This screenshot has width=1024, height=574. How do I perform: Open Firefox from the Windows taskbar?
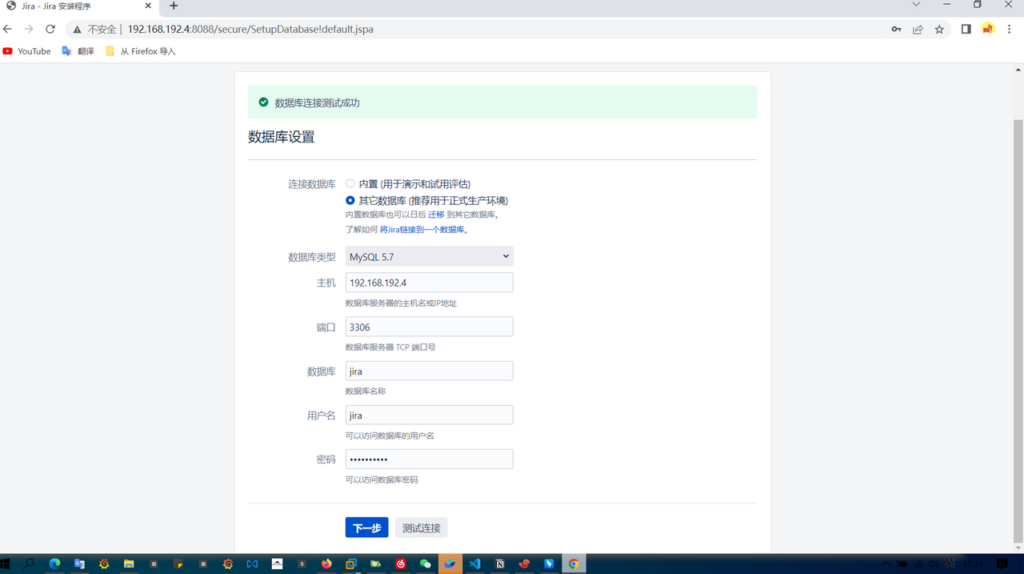coord(326,564)
